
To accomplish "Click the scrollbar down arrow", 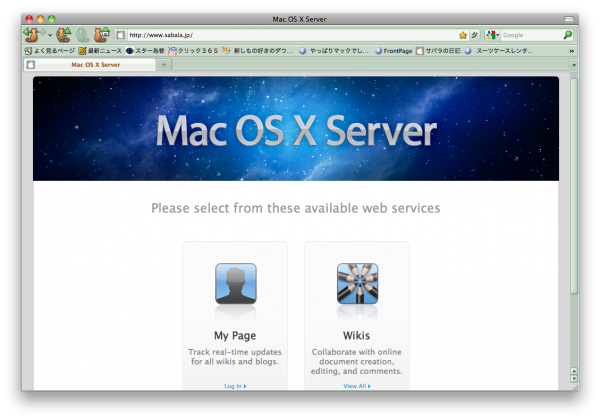I will pos(574,379).
